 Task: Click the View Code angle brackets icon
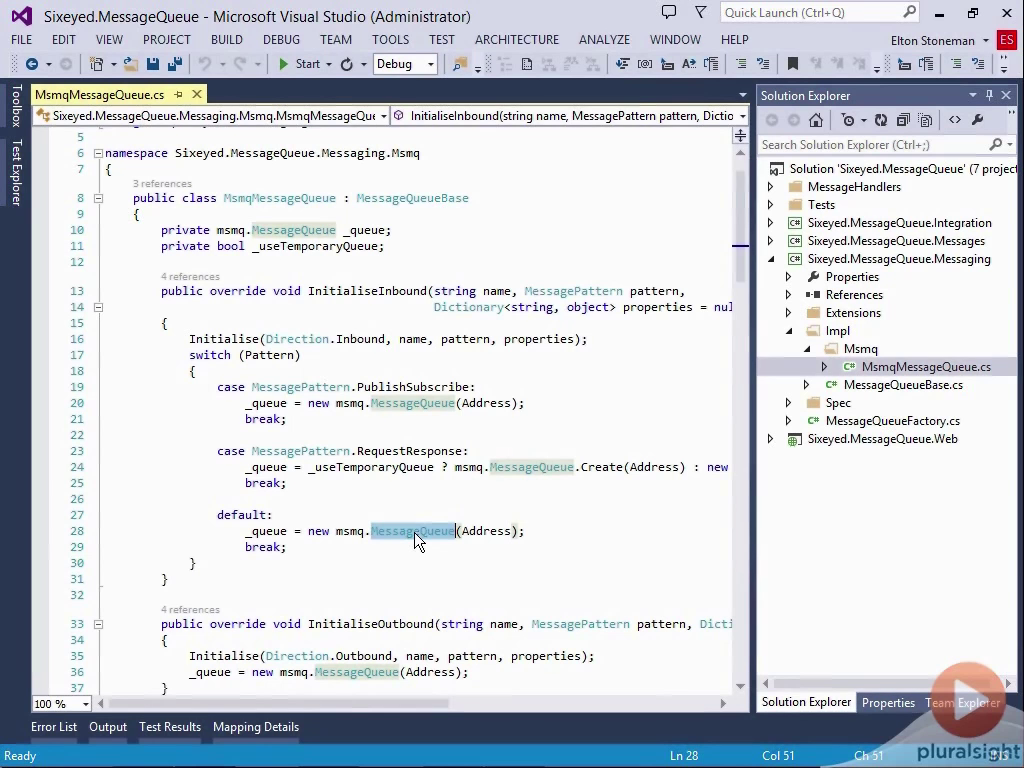tap(955, 120)
